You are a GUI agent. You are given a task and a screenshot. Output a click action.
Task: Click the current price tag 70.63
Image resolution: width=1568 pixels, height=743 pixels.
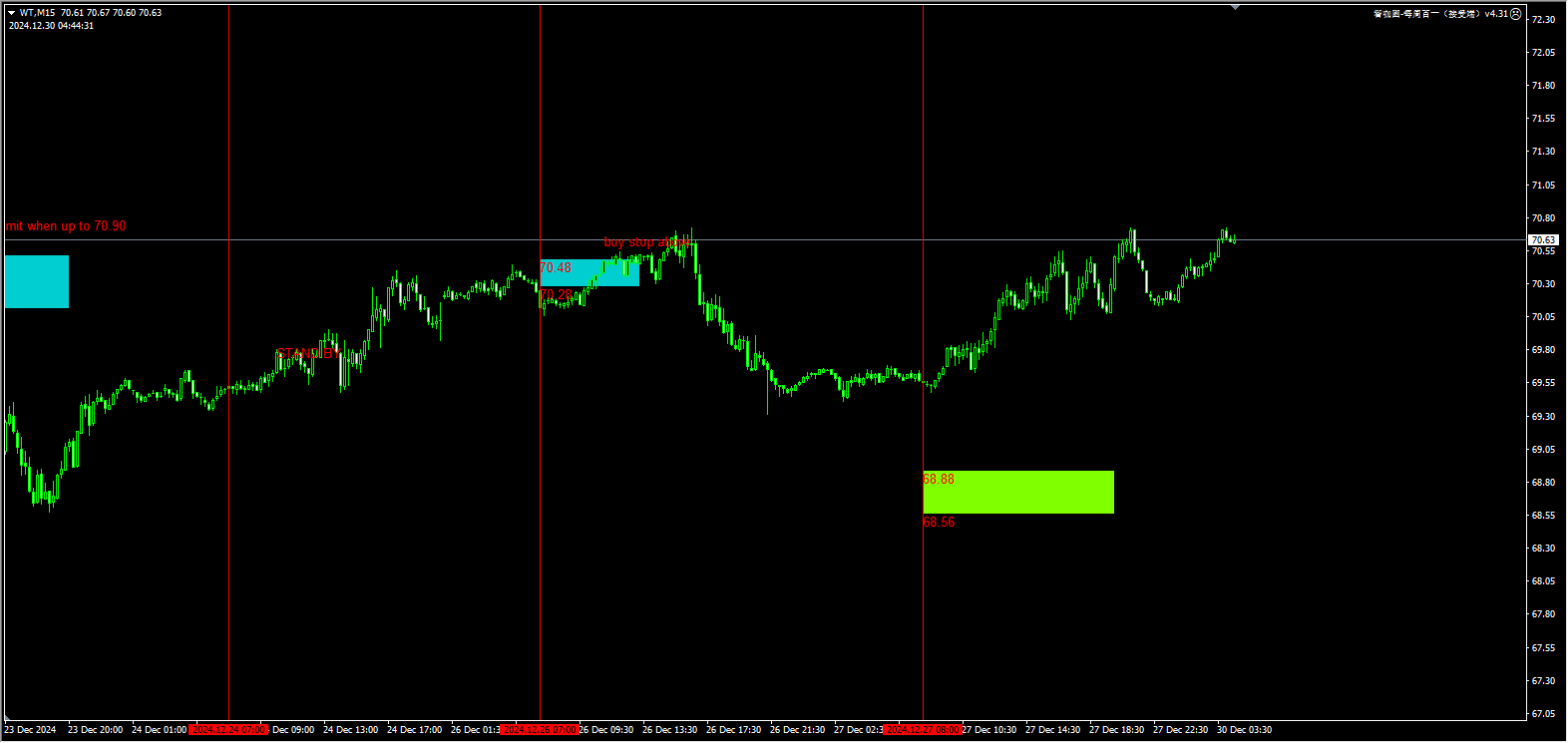point(1542,240)
